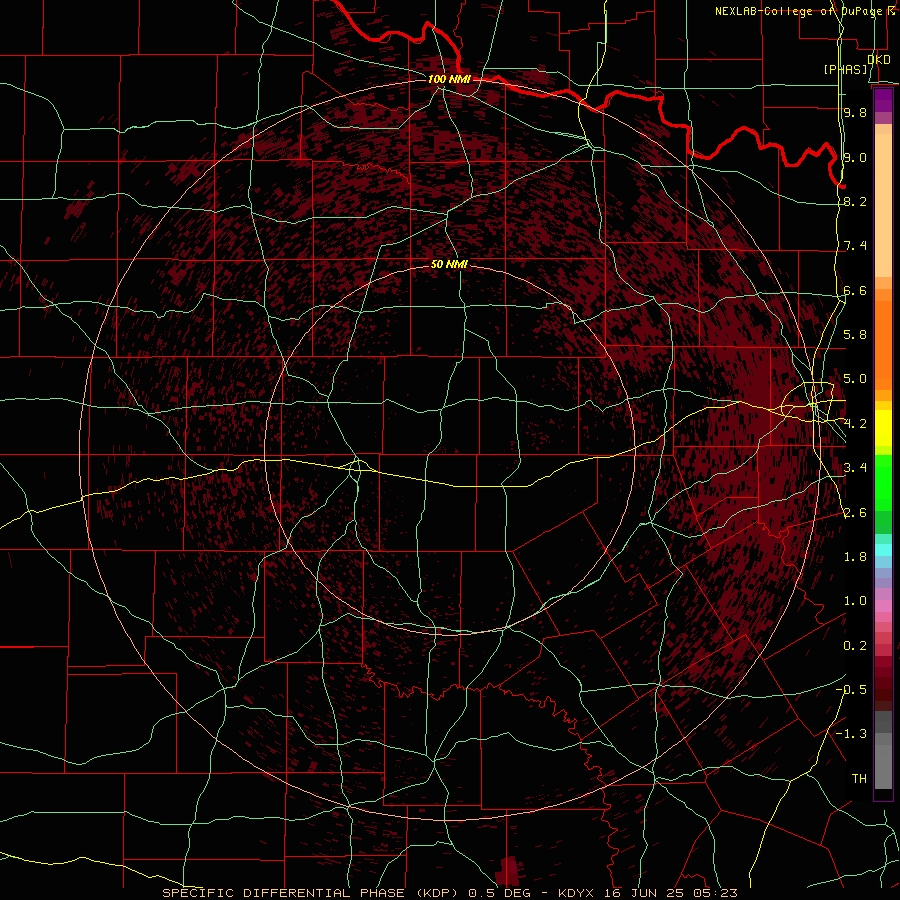Click the 1.0 legend value

[855, 601]
